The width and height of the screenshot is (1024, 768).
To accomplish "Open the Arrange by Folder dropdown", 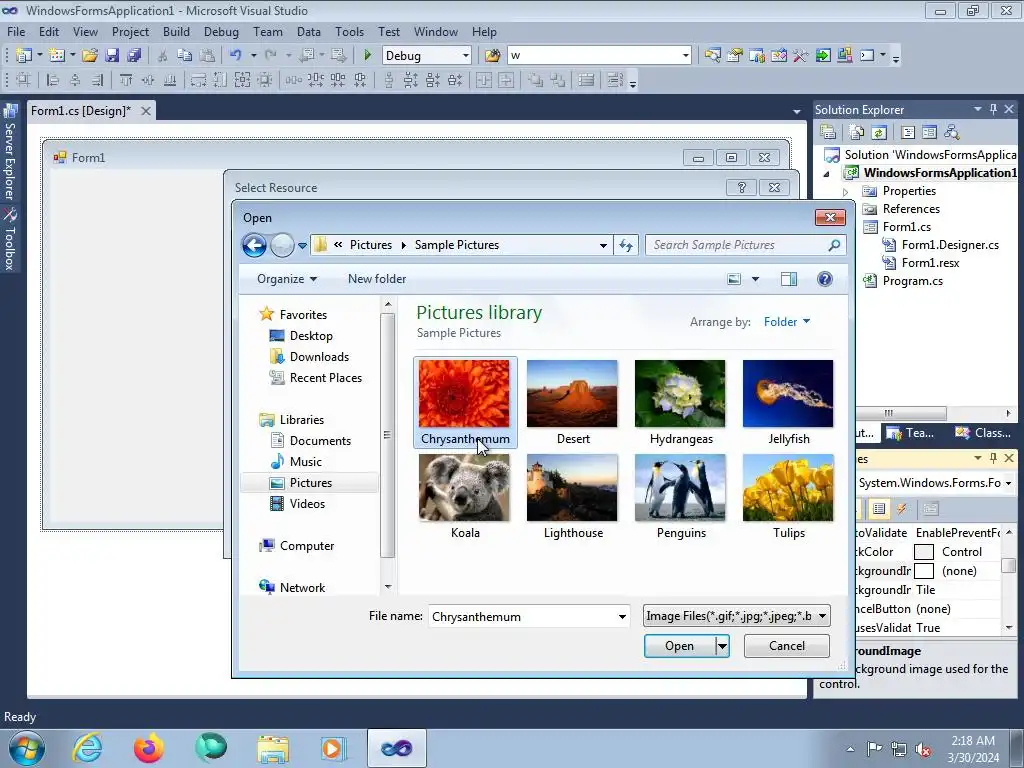I will click(787, 321).
